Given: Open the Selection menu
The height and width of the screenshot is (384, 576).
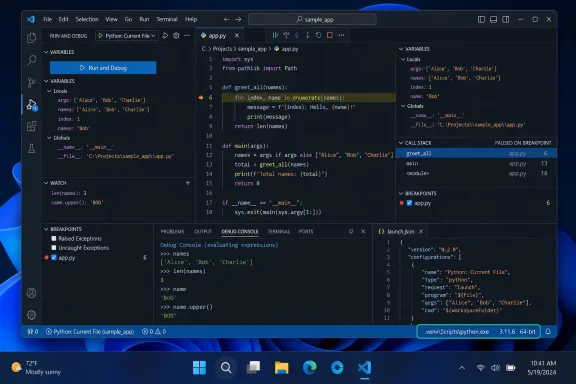Looking at the screenshot, I should coord(87,19).
